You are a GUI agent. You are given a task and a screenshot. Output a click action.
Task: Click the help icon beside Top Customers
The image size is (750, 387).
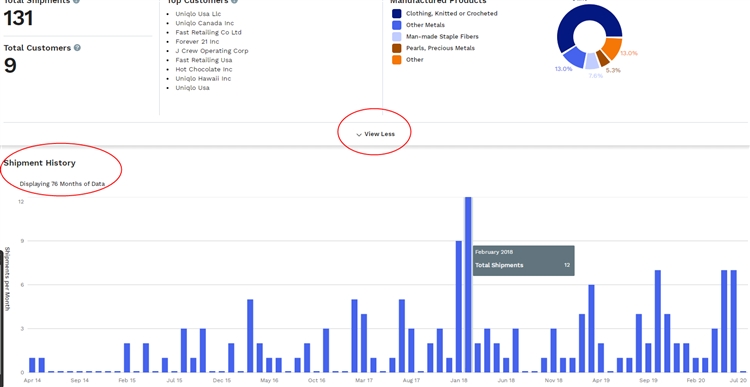tap(234, 1)
